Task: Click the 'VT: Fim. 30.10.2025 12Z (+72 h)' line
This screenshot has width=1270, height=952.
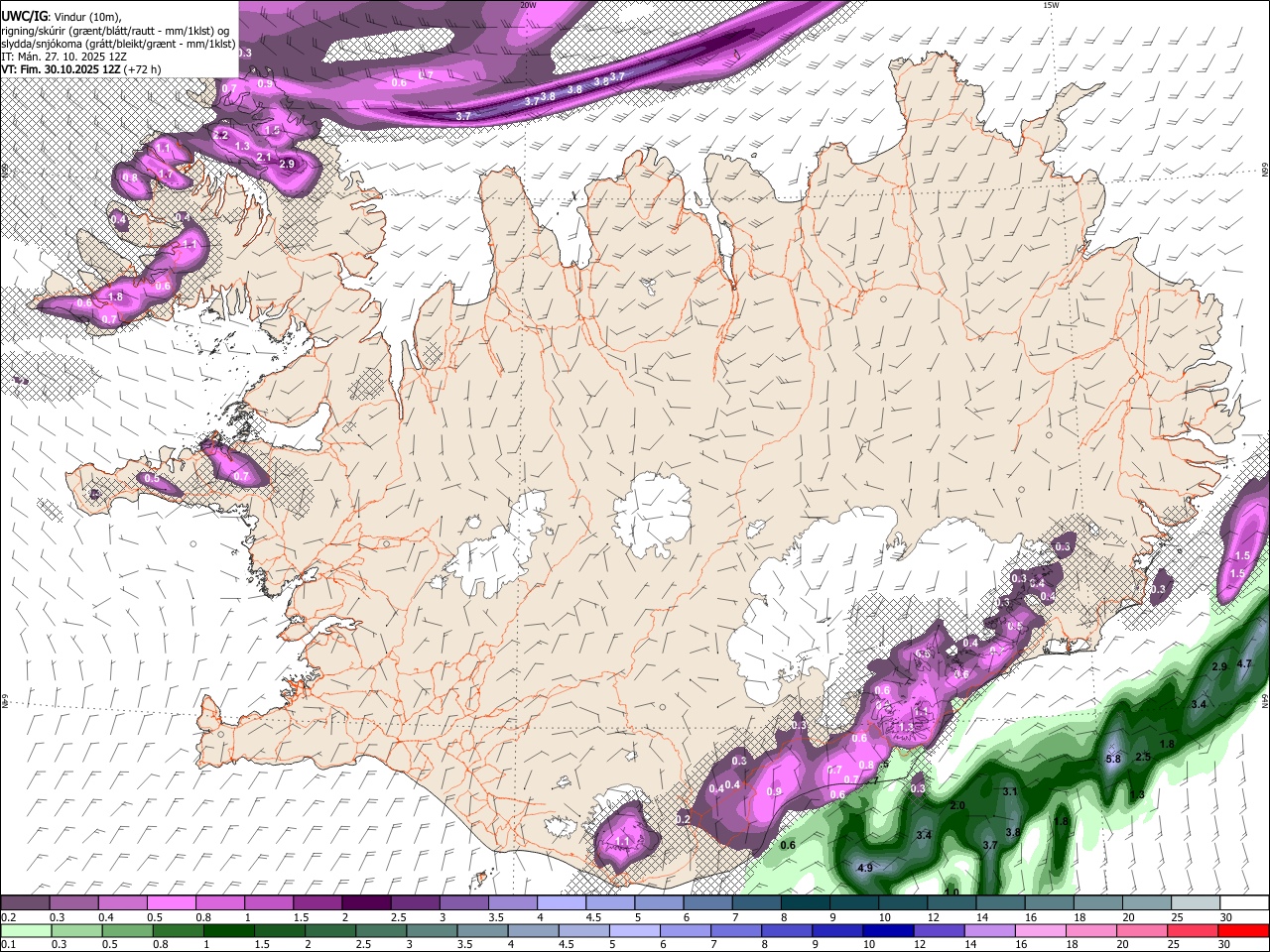Action: (x=80, y=69)
